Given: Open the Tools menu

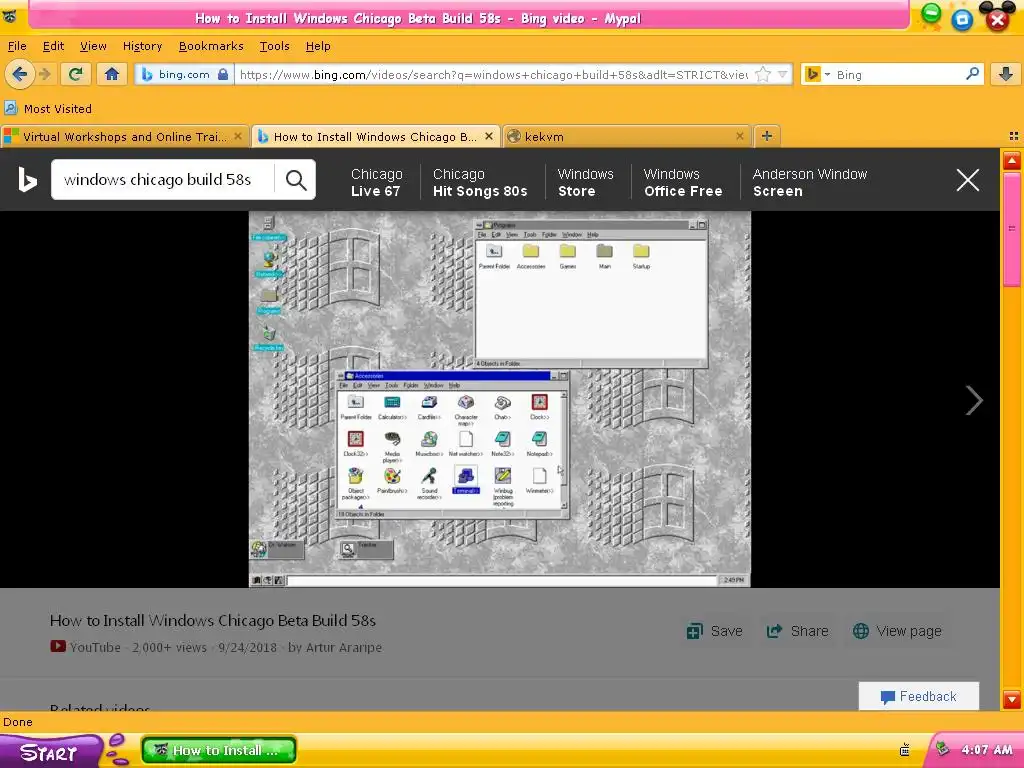Looking at the screenshot, I should coord(274,46).
